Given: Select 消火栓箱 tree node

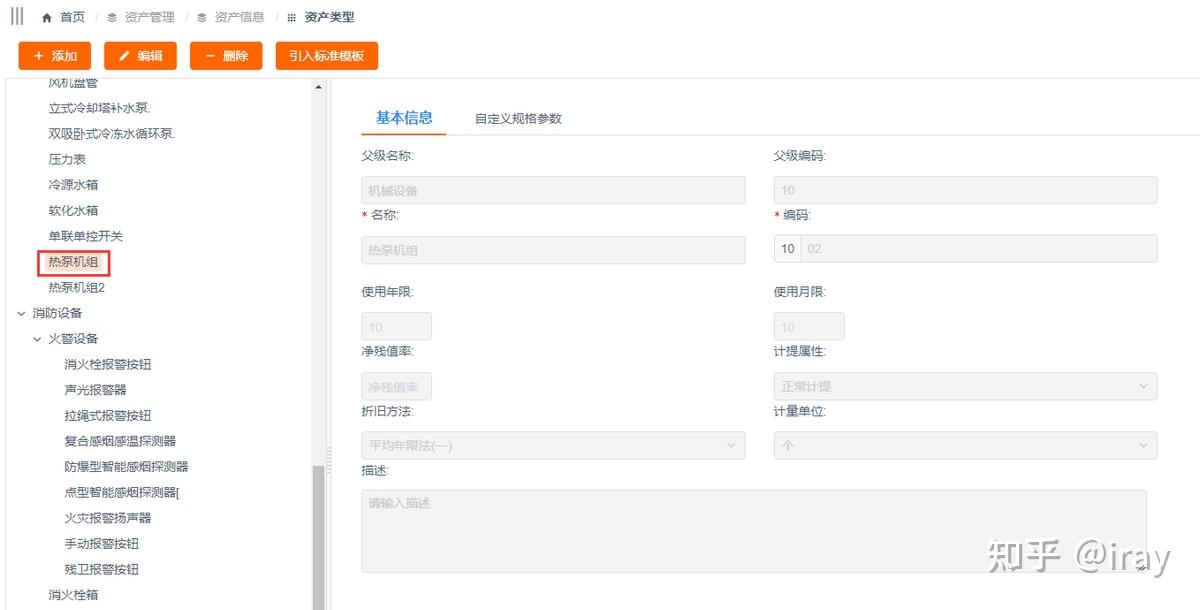Looking at the screenshot, I should point(73,595).
